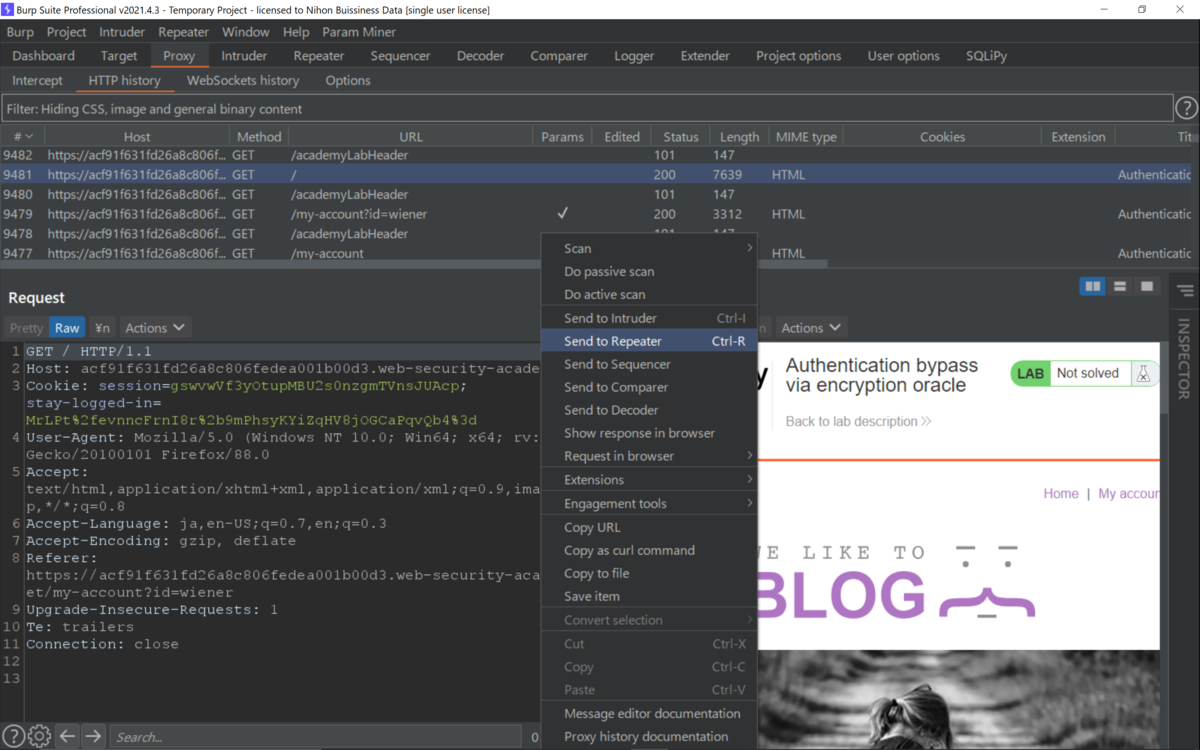This screenshot has height=750, width=1200.
Task: Switch to WebSockets history sub-tab
Action: click(243, 80)
